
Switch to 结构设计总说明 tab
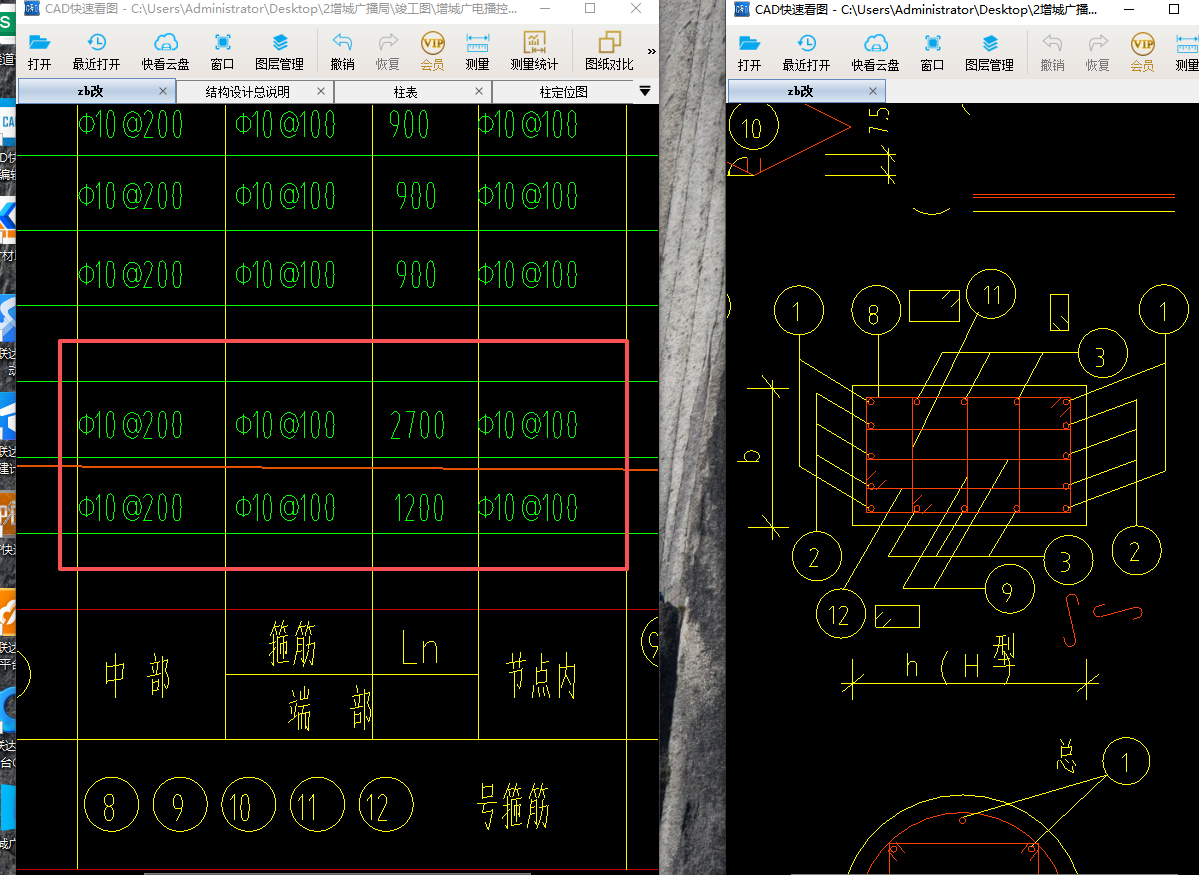coord(255,92)
